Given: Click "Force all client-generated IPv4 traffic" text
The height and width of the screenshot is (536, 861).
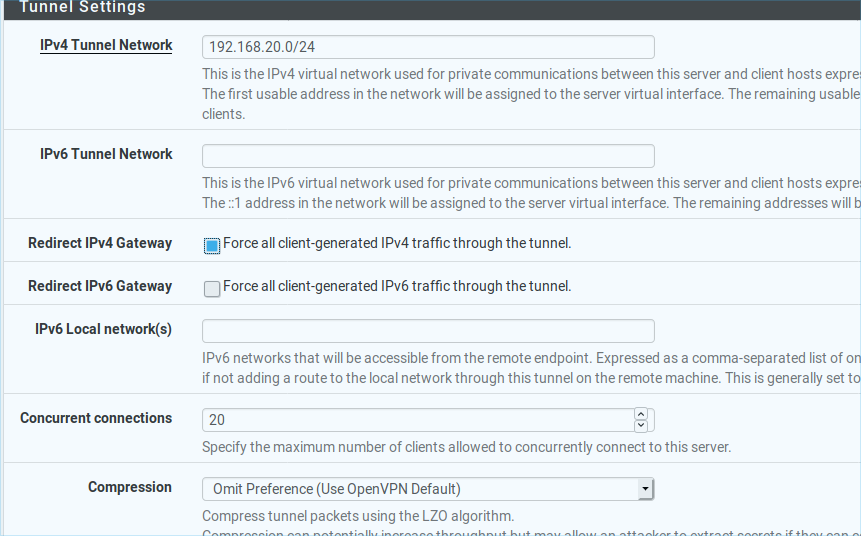Looking at the screenshot, I should coord(397,243).
